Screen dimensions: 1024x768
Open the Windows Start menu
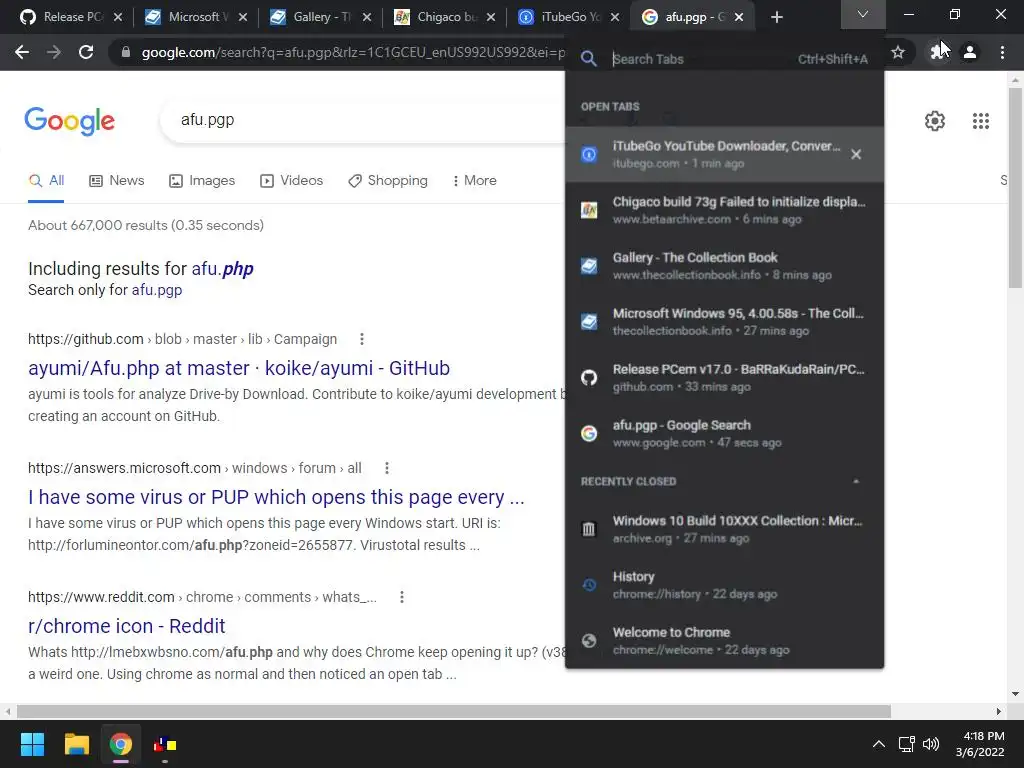point(32,744)
